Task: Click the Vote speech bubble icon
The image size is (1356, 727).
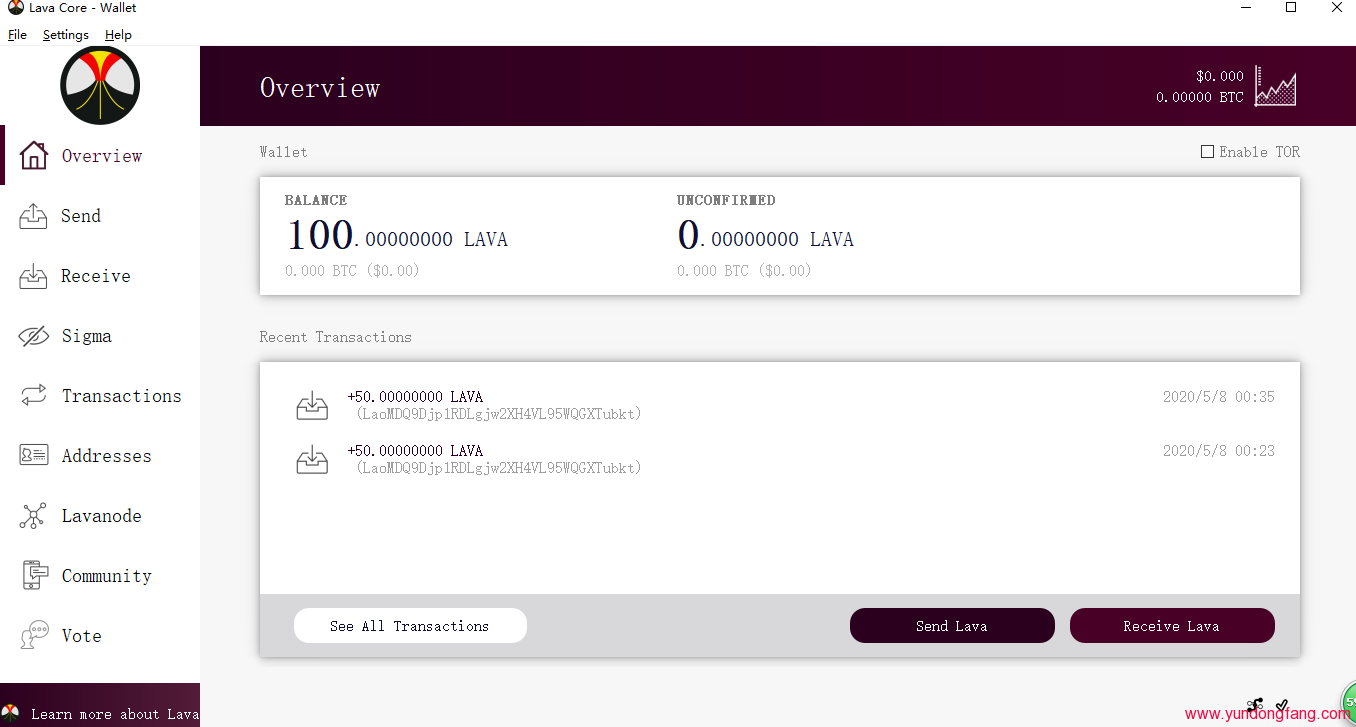Action: click(x=35, y=636)
